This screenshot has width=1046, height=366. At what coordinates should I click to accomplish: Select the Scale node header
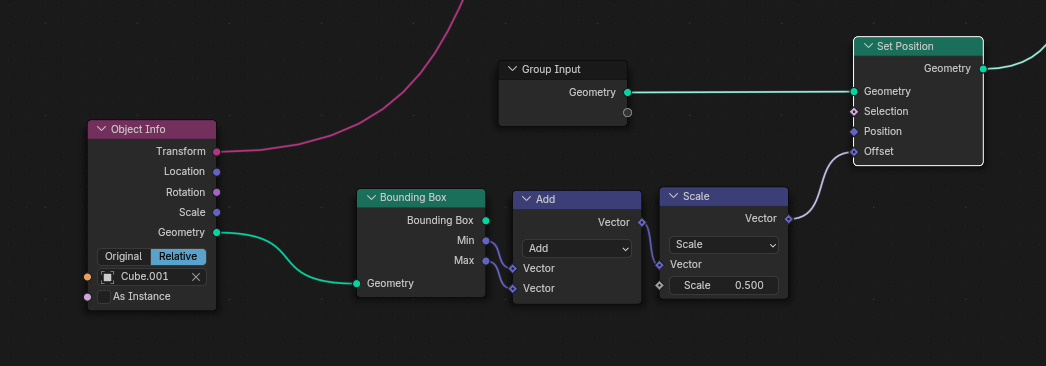coord(724,197)
